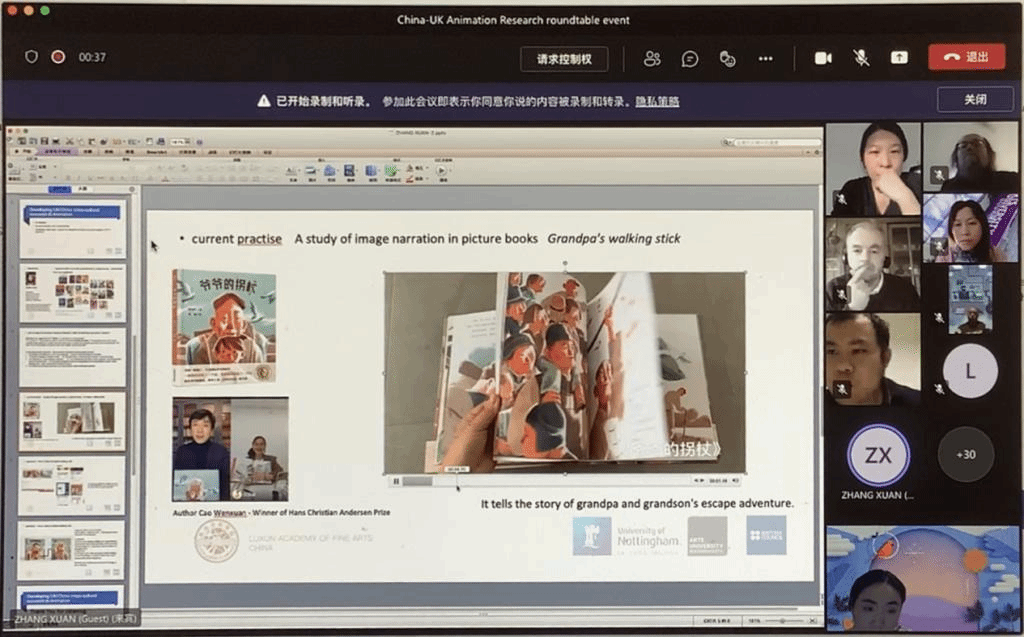The height and width of the screenshot is (637, 1024).
Task: Click the meeting security shield icon
Action: (31, 57)
